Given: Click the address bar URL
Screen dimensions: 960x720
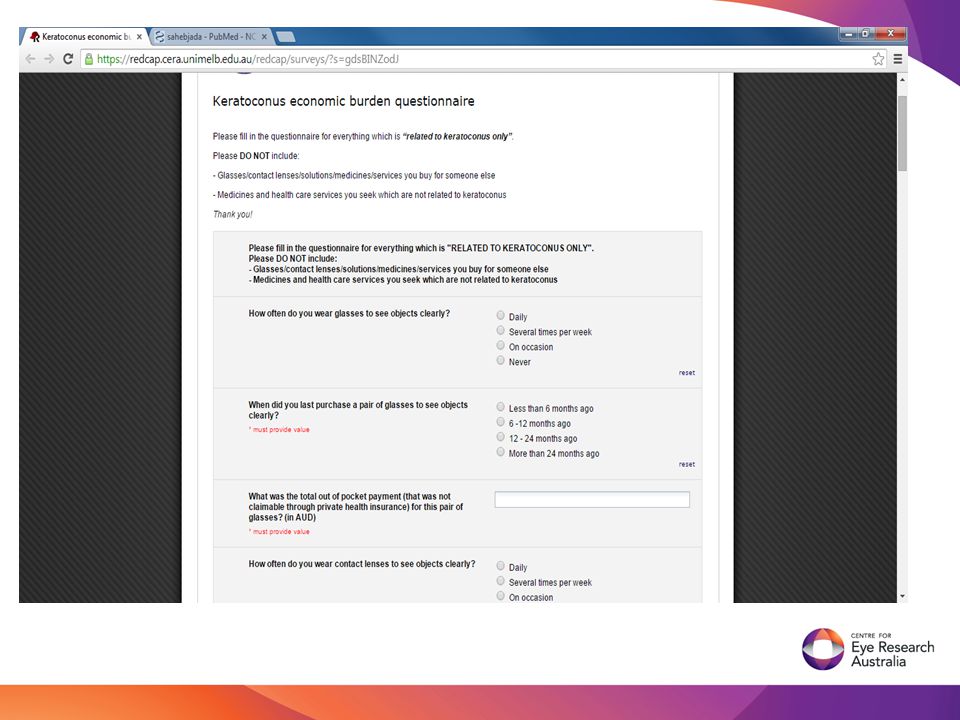Looking at the screenshot, I should click(x=248, y=59).
